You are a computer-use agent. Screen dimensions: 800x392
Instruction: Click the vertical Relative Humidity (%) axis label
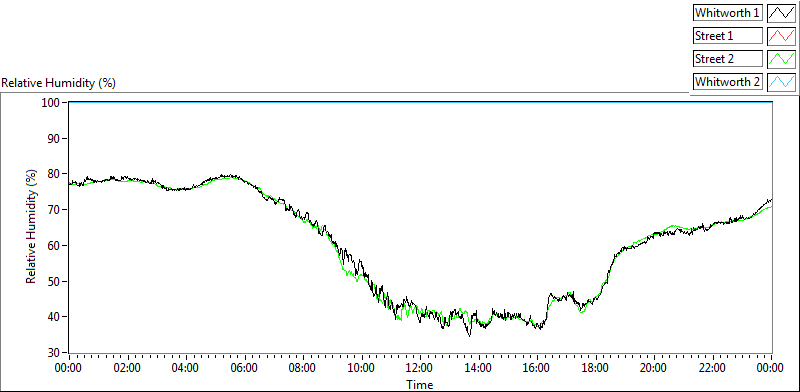pos(32,227)
